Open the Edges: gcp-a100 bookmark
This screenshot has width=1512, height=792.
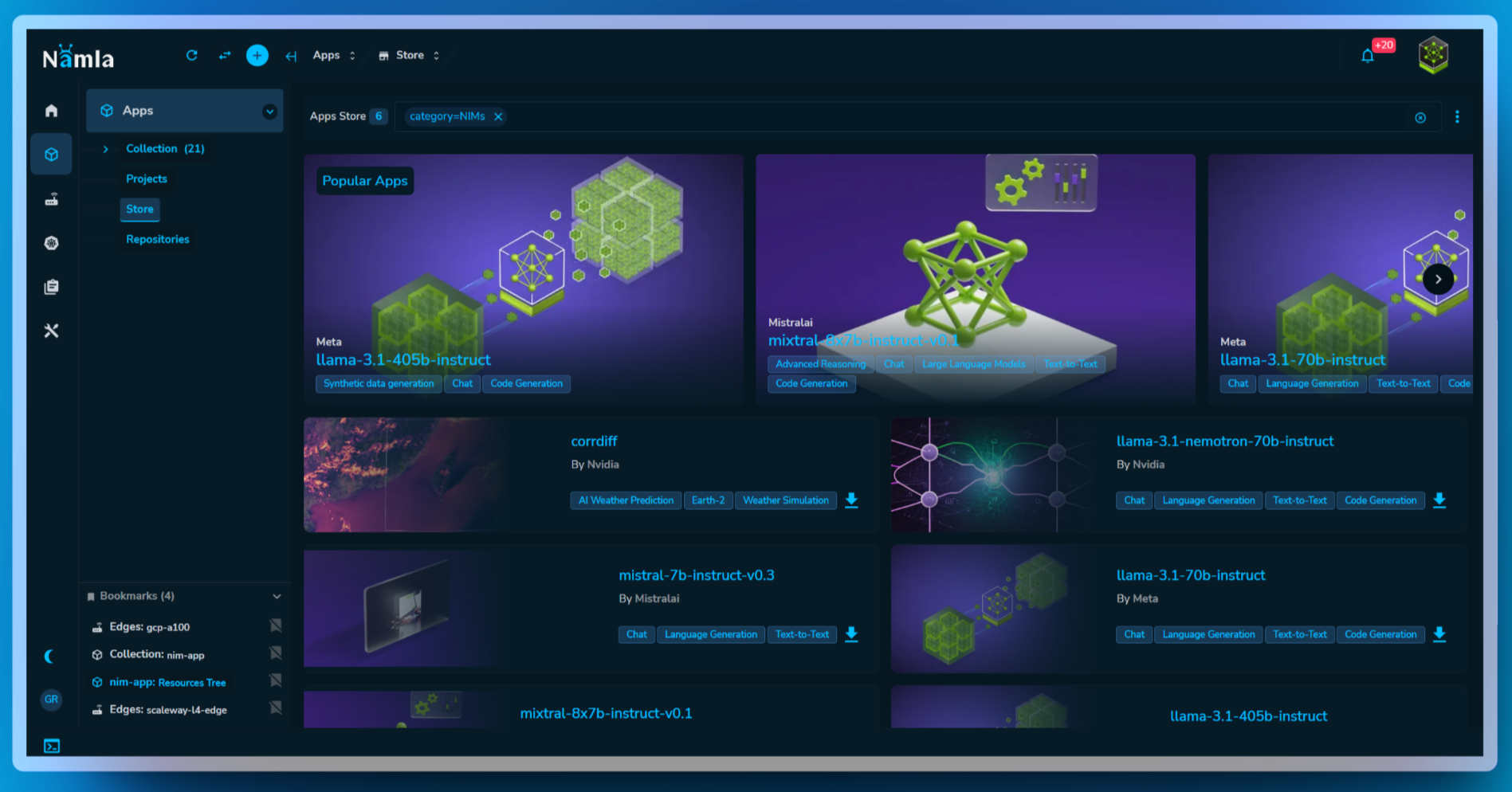150,627
